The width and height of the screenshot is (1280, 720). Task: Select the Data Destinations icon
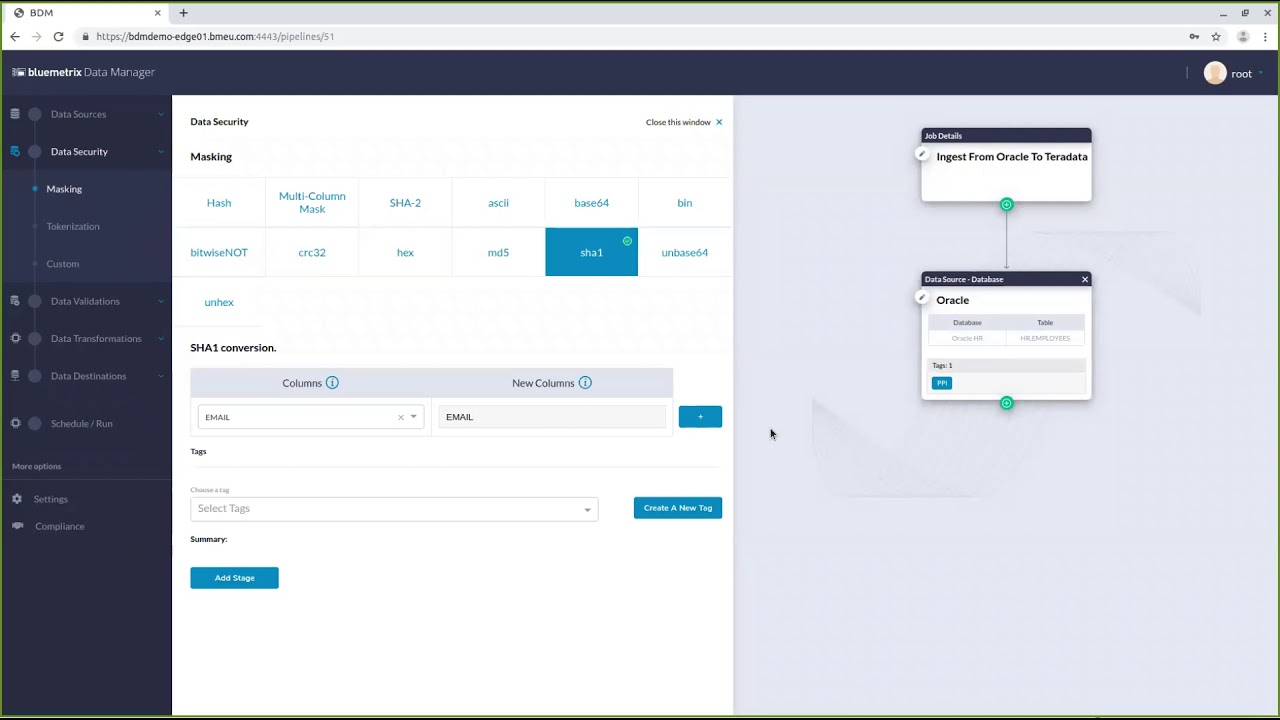pyautogui.click(x=15, y=376)
